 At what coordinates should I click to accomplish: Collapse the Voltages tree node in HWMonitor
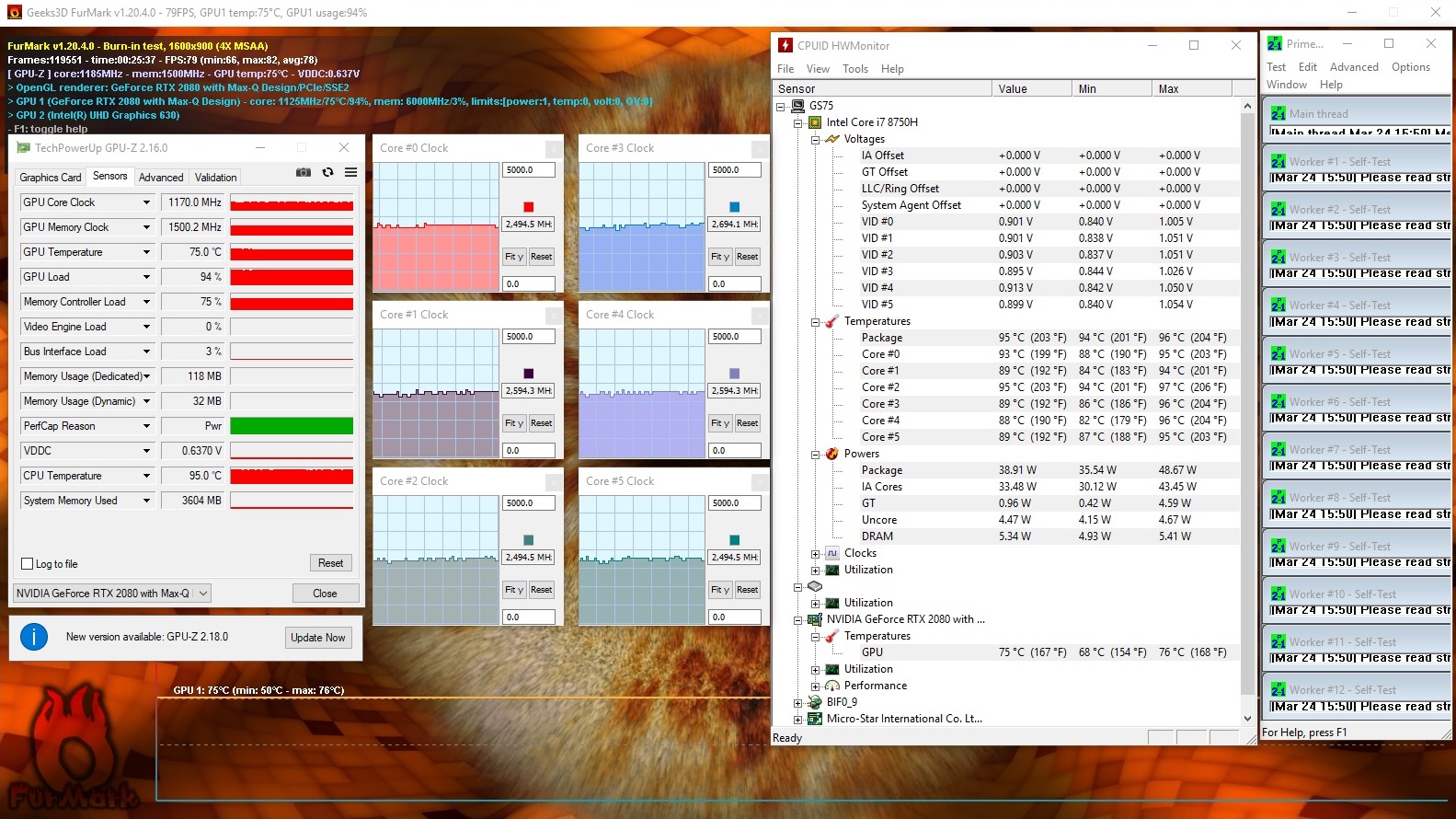click(815, 140)
